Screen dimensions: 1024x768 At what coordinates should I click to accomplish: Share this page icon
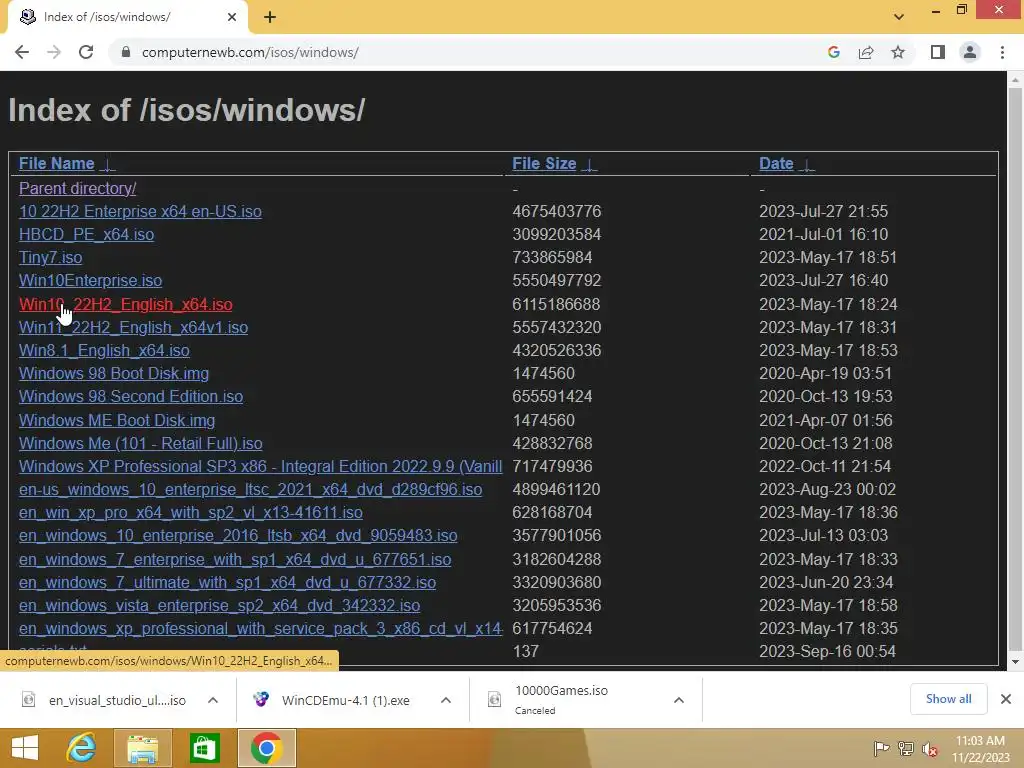866,52
